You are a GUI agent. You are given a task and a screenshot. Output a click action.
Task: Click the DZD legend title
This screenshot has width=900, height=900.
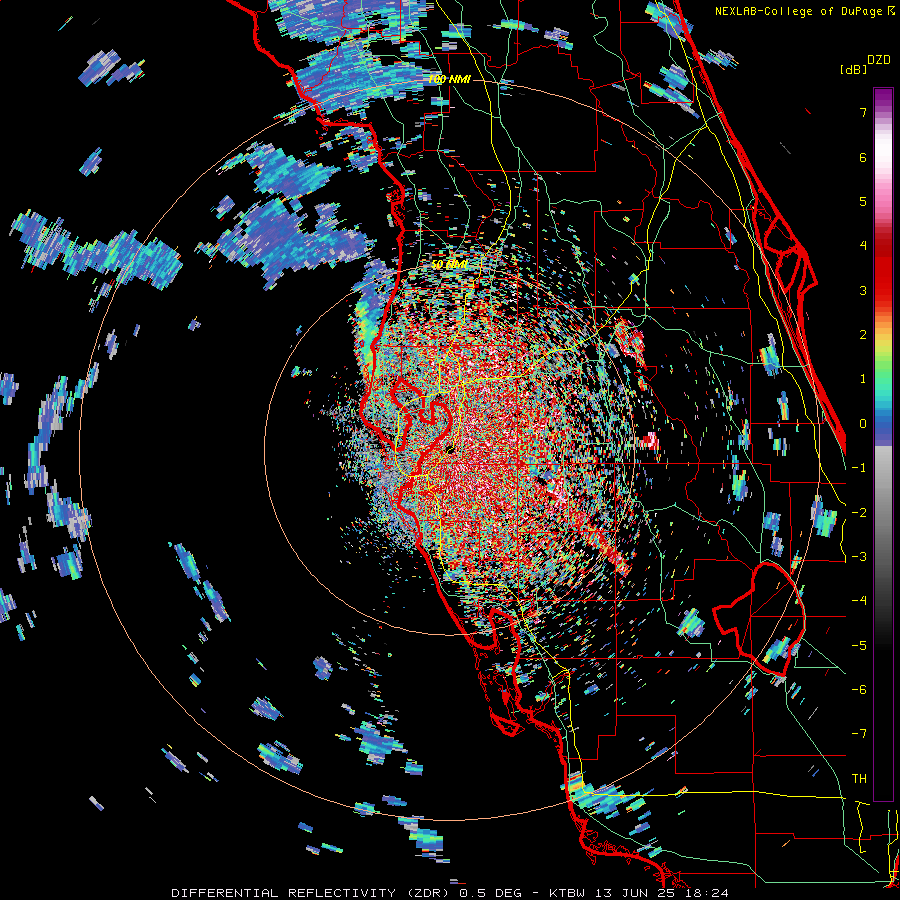point(879,60)
